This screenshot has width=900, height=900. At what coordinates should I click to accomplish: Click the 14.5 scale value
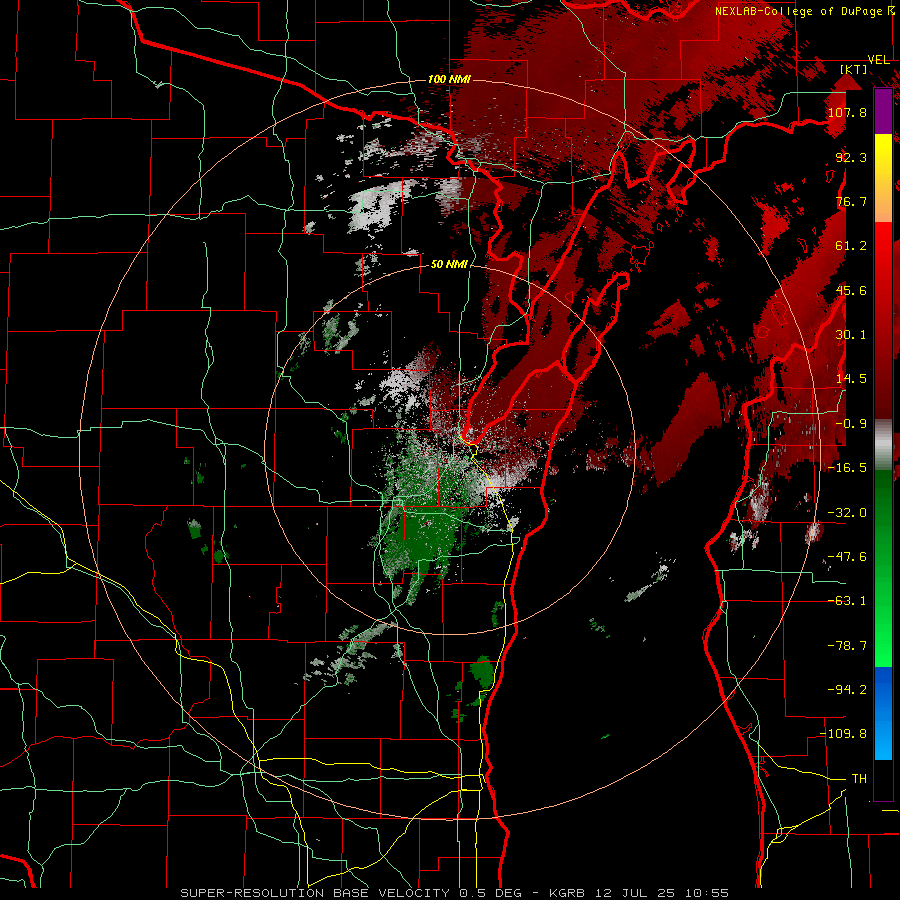[x=851, y=379]
